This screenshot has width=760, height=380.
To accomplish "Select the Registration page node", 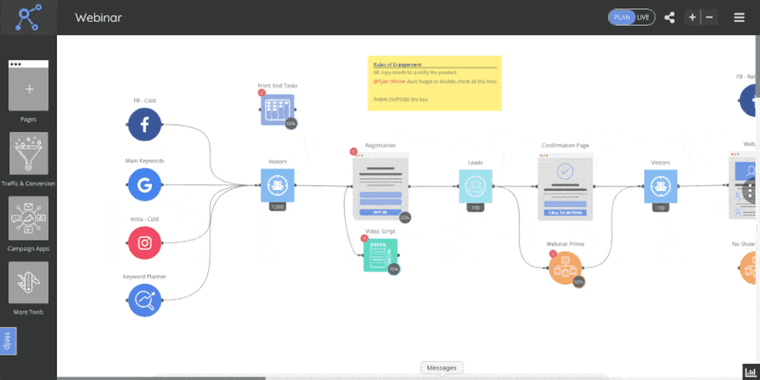I will pyautogui.click(x=380, y=187).
